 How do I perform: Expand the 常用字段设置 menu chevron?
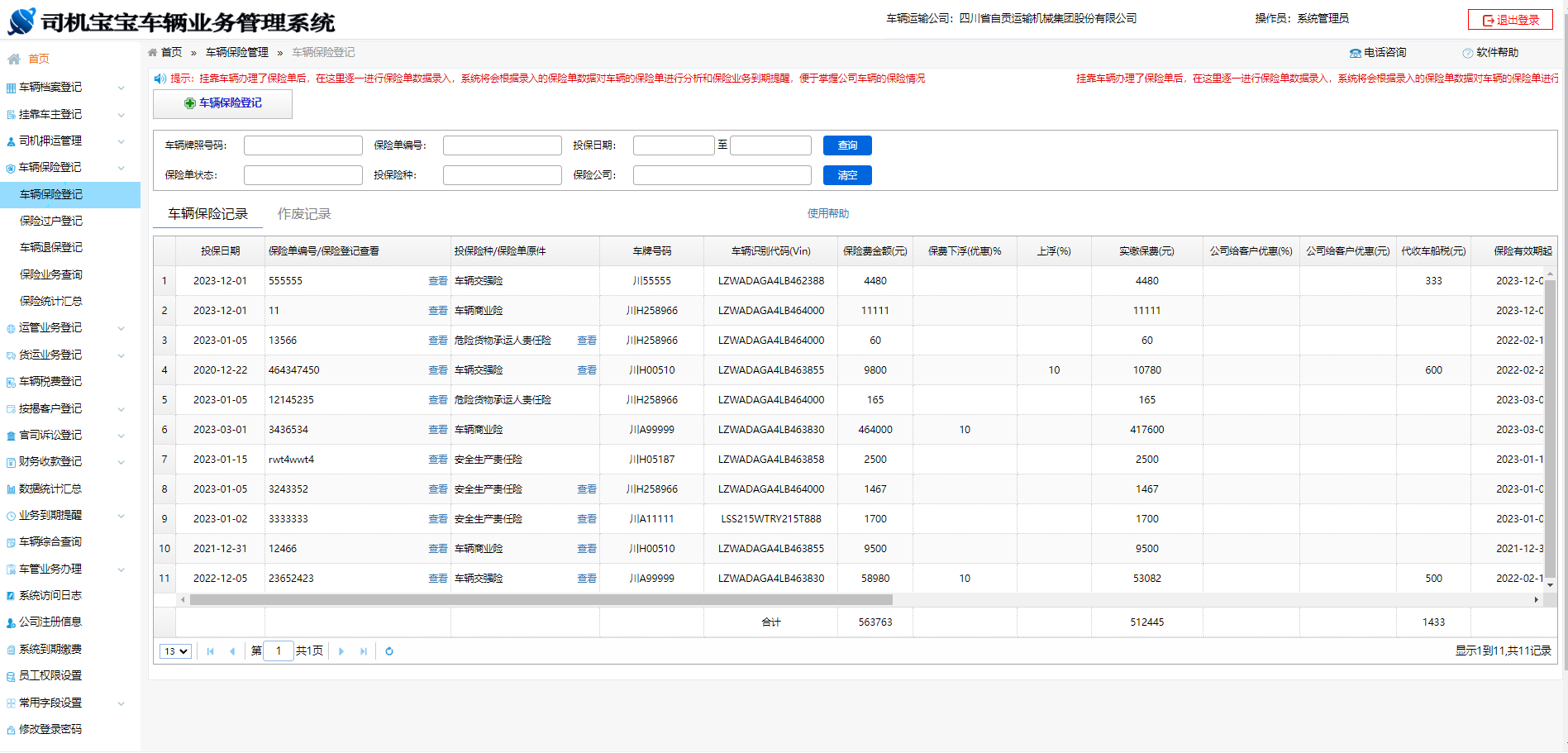pos(122,703)
